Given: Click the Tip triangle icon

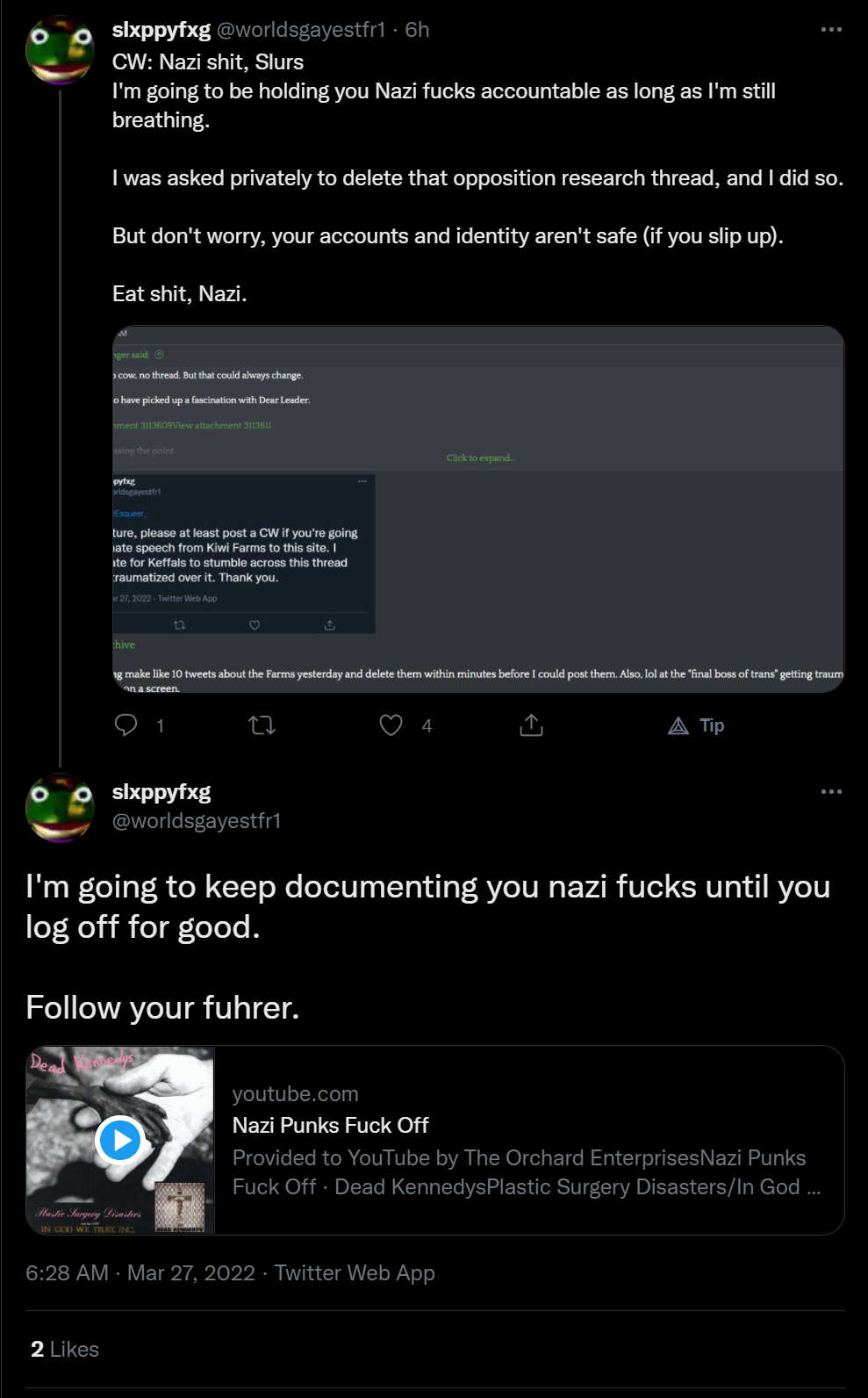Looking at the screenshot, I should (678, 725).
